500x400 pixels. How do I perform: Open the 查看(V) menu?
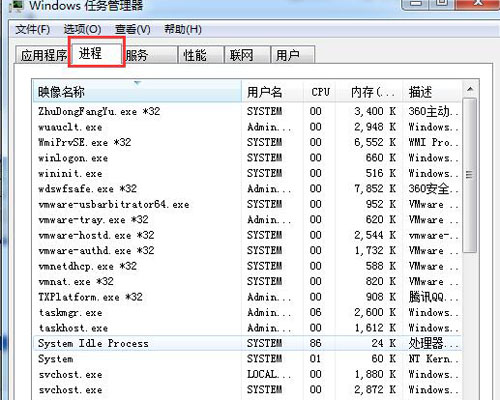point(132,30)
